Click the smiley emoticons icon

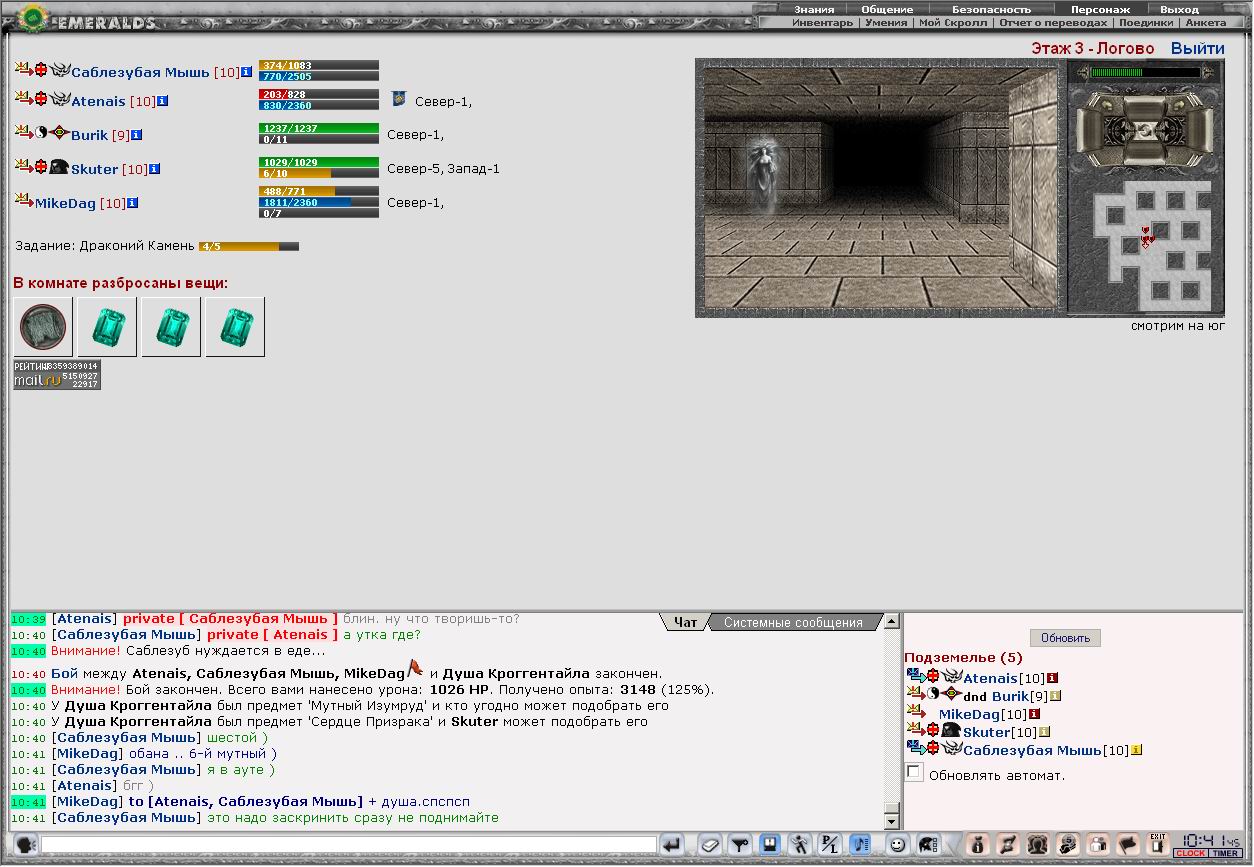coord(897,845)
